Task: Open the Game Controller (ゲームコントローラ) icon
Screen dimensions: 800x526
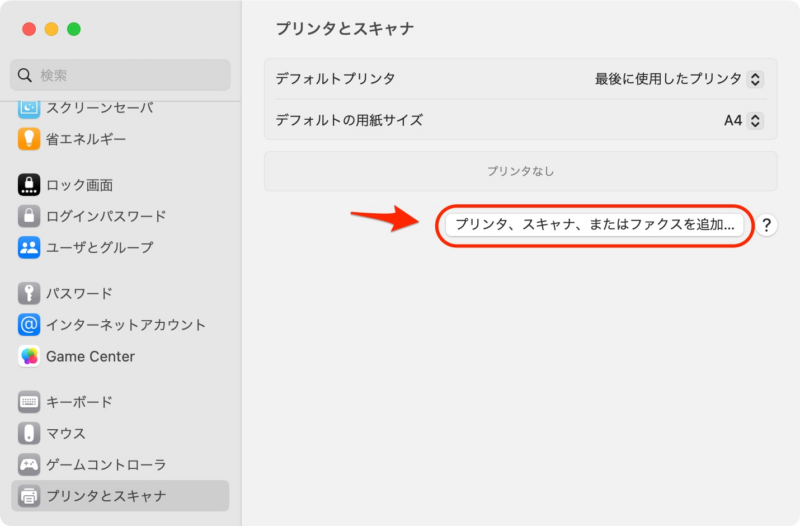Action: 29,464
